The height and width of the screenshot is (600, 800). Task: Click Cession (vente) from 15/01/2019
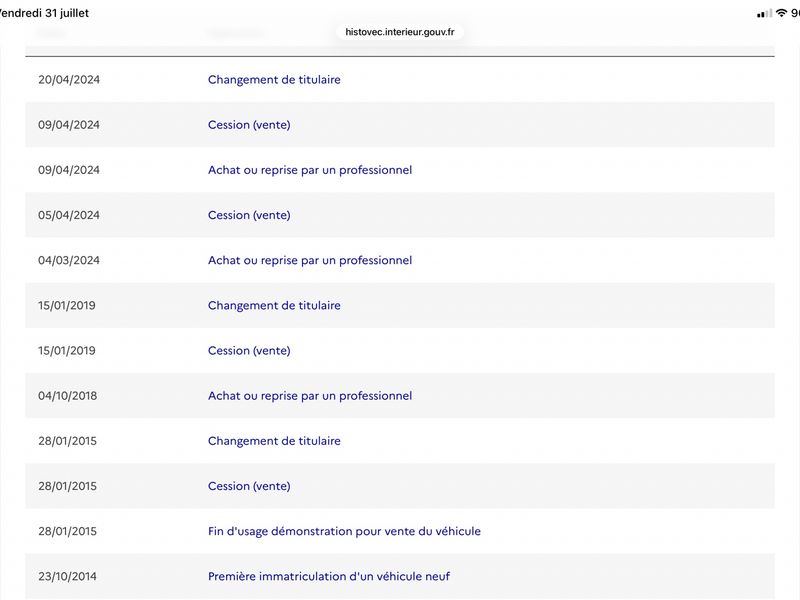click(249, 351)
